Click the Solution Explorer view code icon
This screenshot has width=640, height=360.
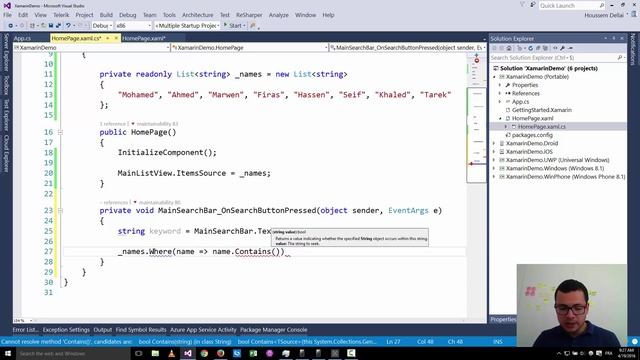coord(555,48)
